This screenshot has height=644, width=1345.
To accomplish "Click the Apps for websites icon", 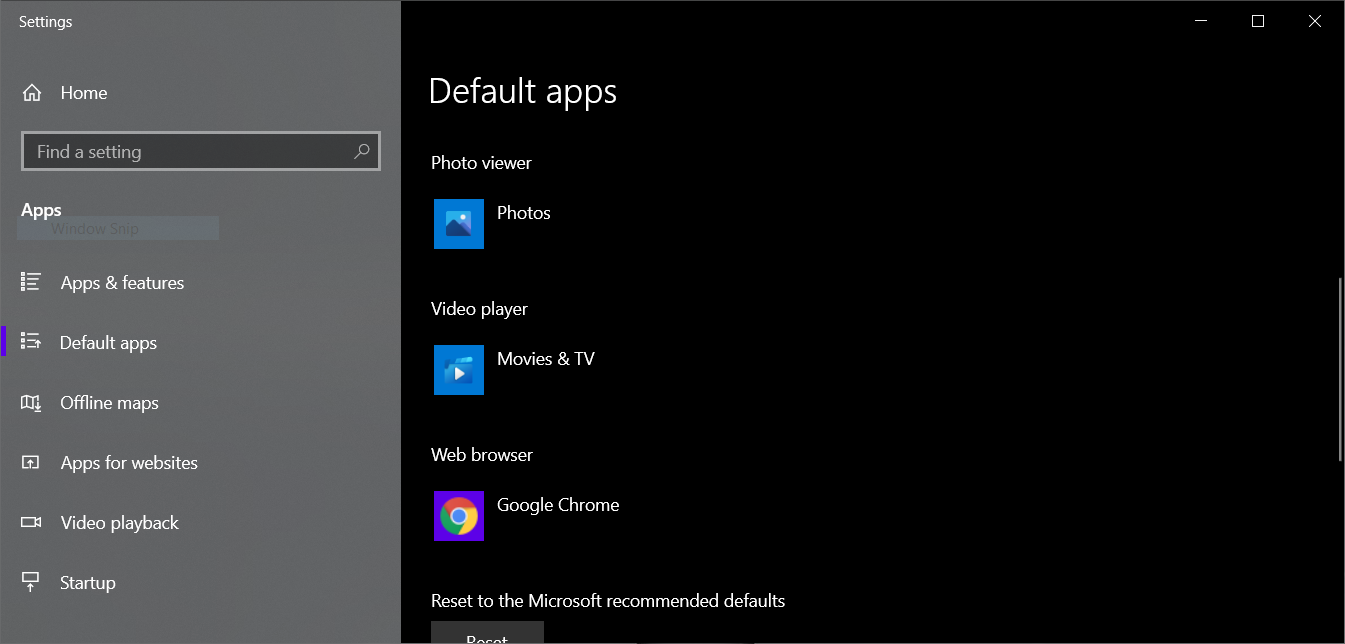I will (31, 463).
